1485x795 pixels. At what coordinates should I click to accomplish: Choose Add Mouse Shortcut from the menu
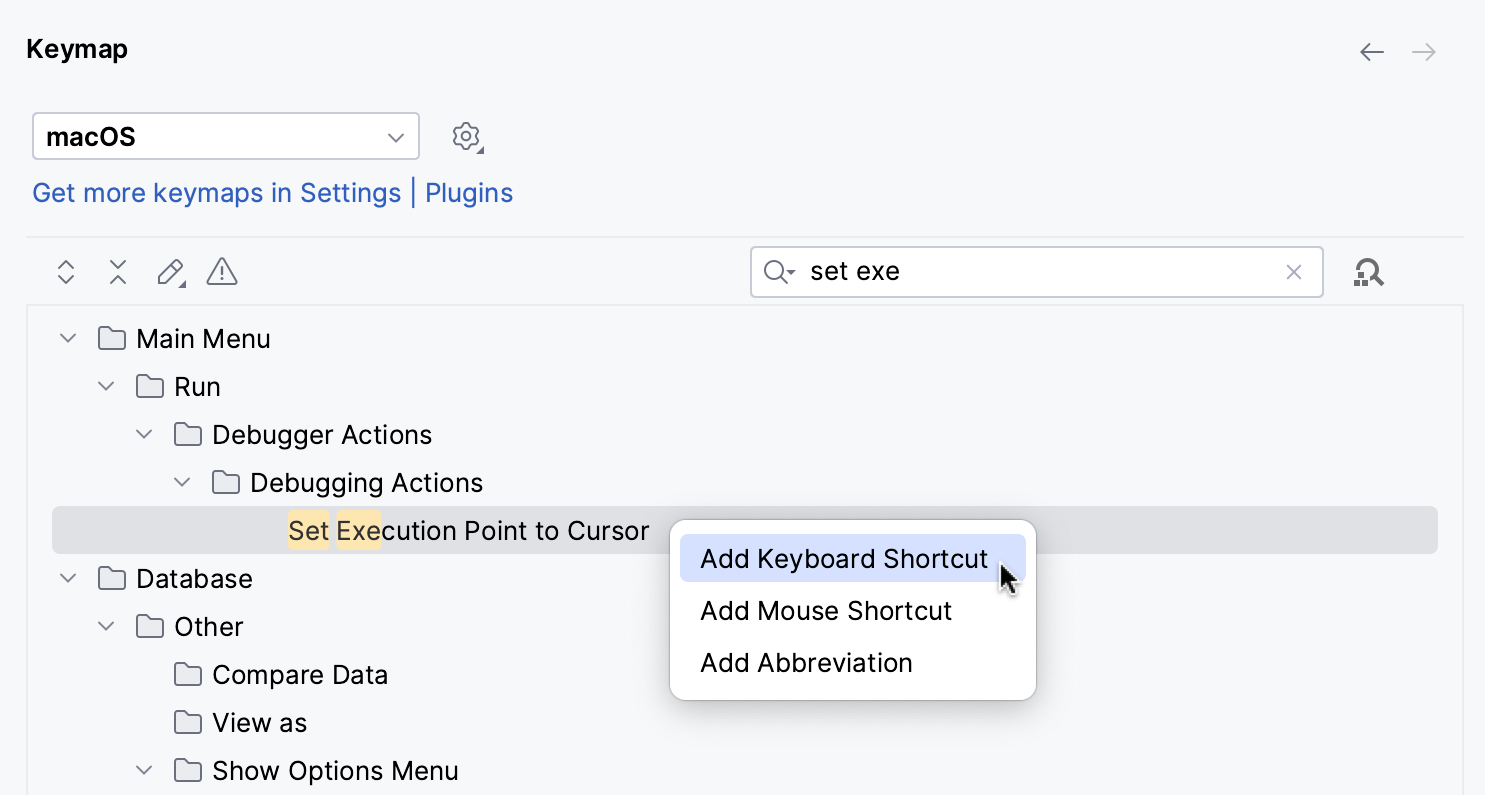point(826,610)
